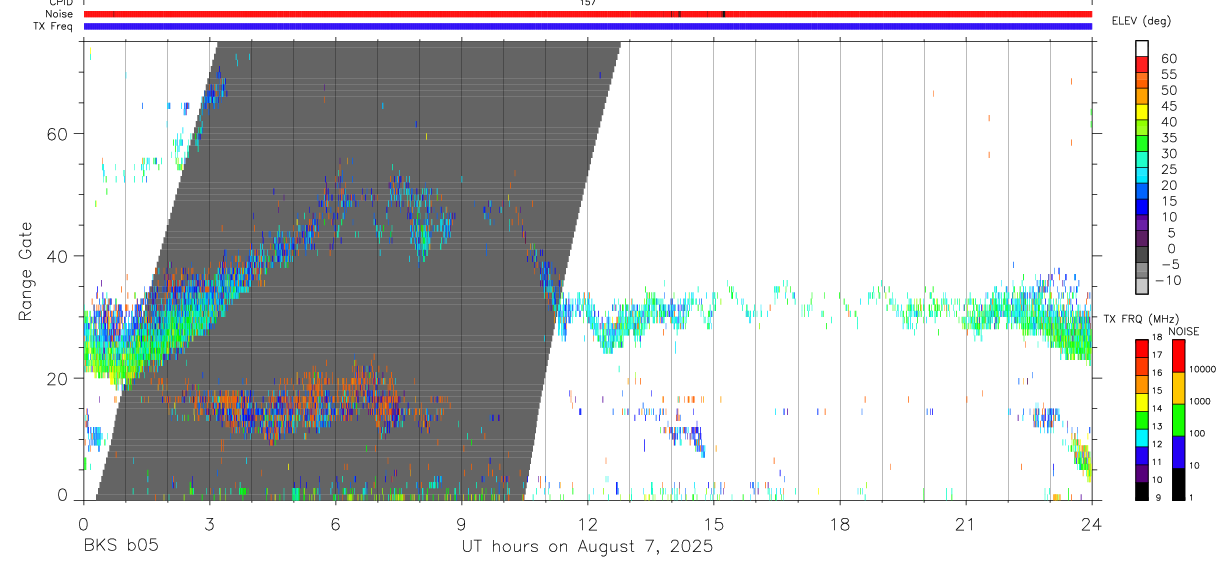Click noise legend label '1'
Viewport: 1228px width, 567px height.
coord(1190,498)
